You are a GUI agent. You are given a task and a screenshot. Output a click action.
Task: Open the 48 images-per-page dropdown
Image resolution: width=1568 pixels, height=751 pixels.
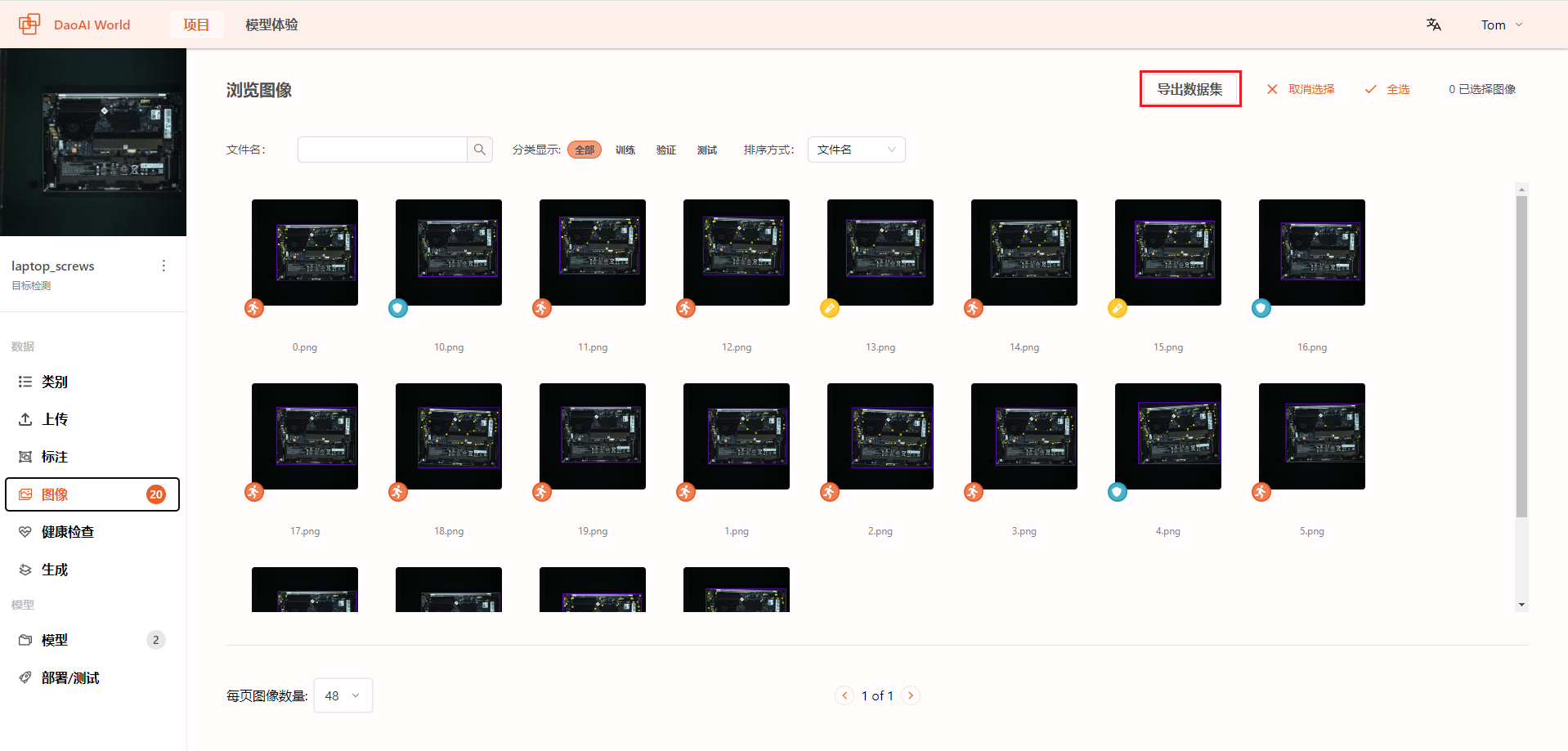click(x=343, y=695)
